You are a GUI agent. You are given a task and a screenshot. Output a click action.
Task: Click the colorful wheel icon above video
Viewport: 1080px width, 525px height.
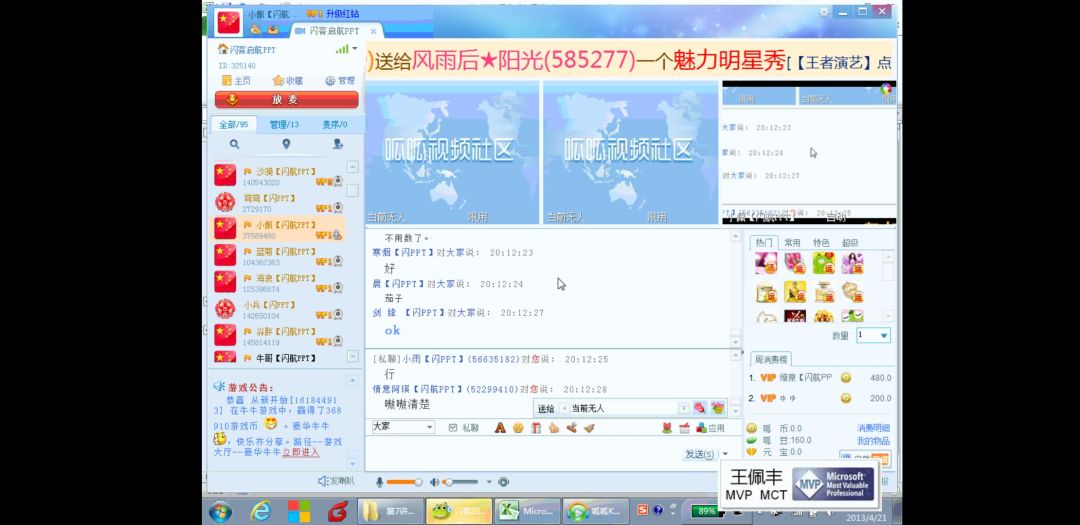point(886,88)
